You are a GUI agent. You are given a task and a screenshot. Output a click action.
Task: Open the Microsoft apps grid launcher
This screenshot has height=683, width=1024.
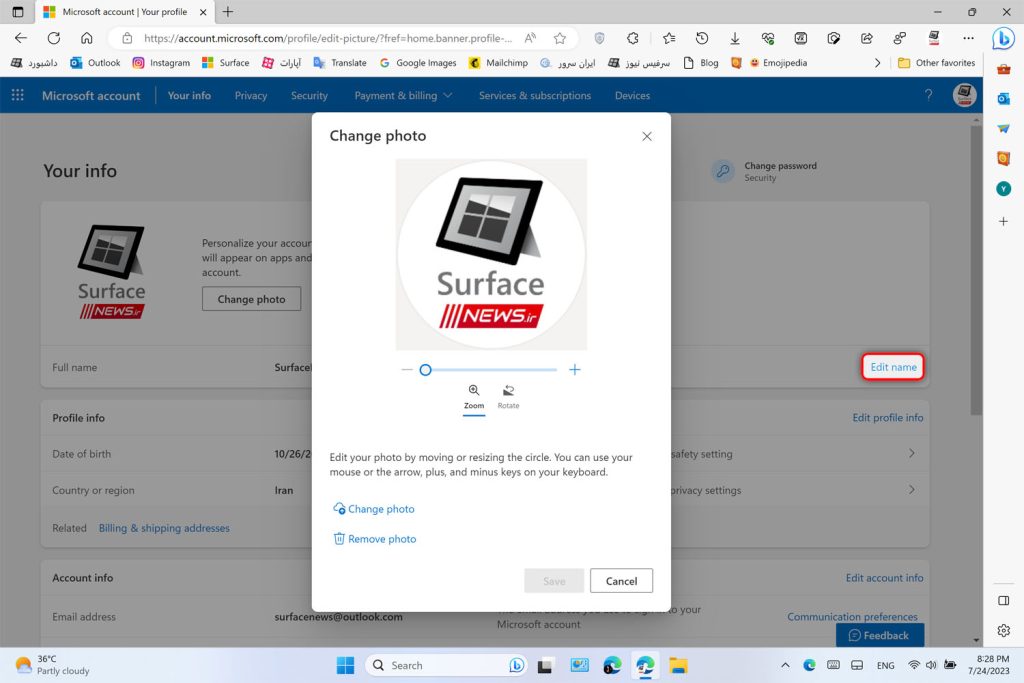(17, 96)
